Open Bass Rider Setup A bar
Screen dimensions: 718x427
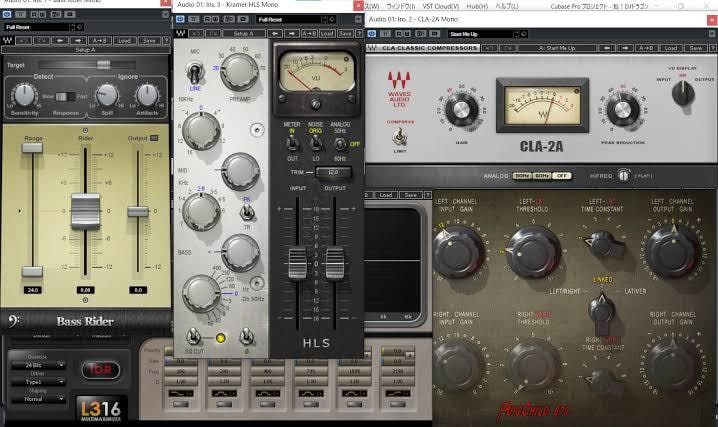point(86,49)
